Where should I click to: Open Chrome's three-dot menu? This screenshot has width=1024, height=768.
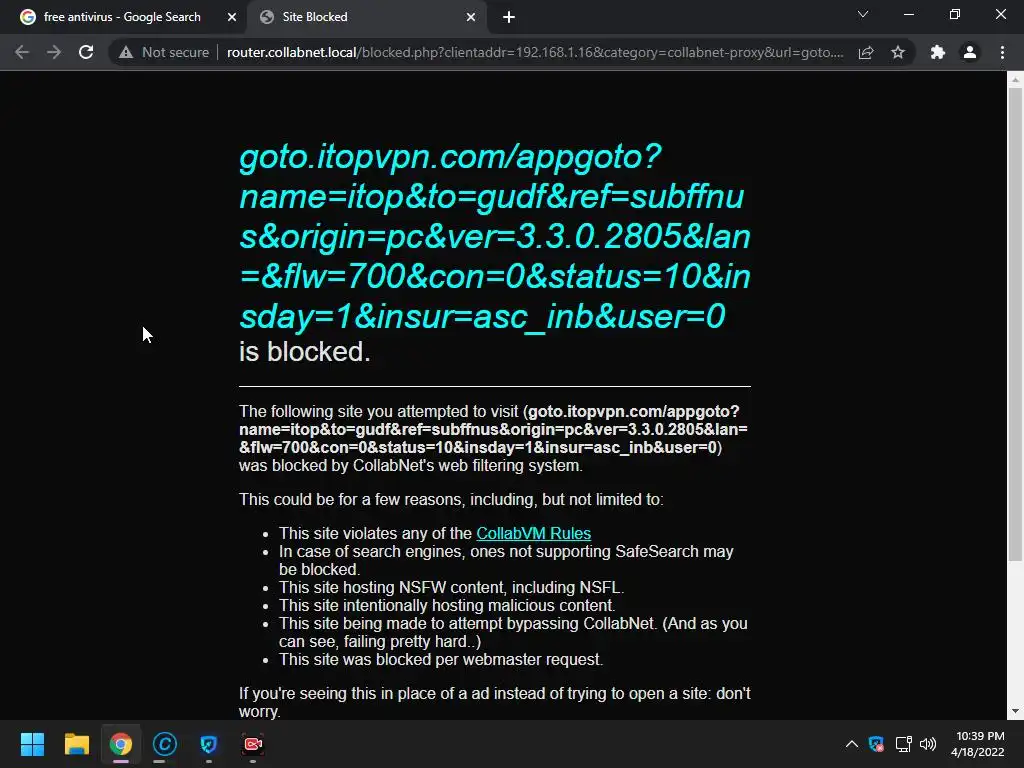[1002, 52]
